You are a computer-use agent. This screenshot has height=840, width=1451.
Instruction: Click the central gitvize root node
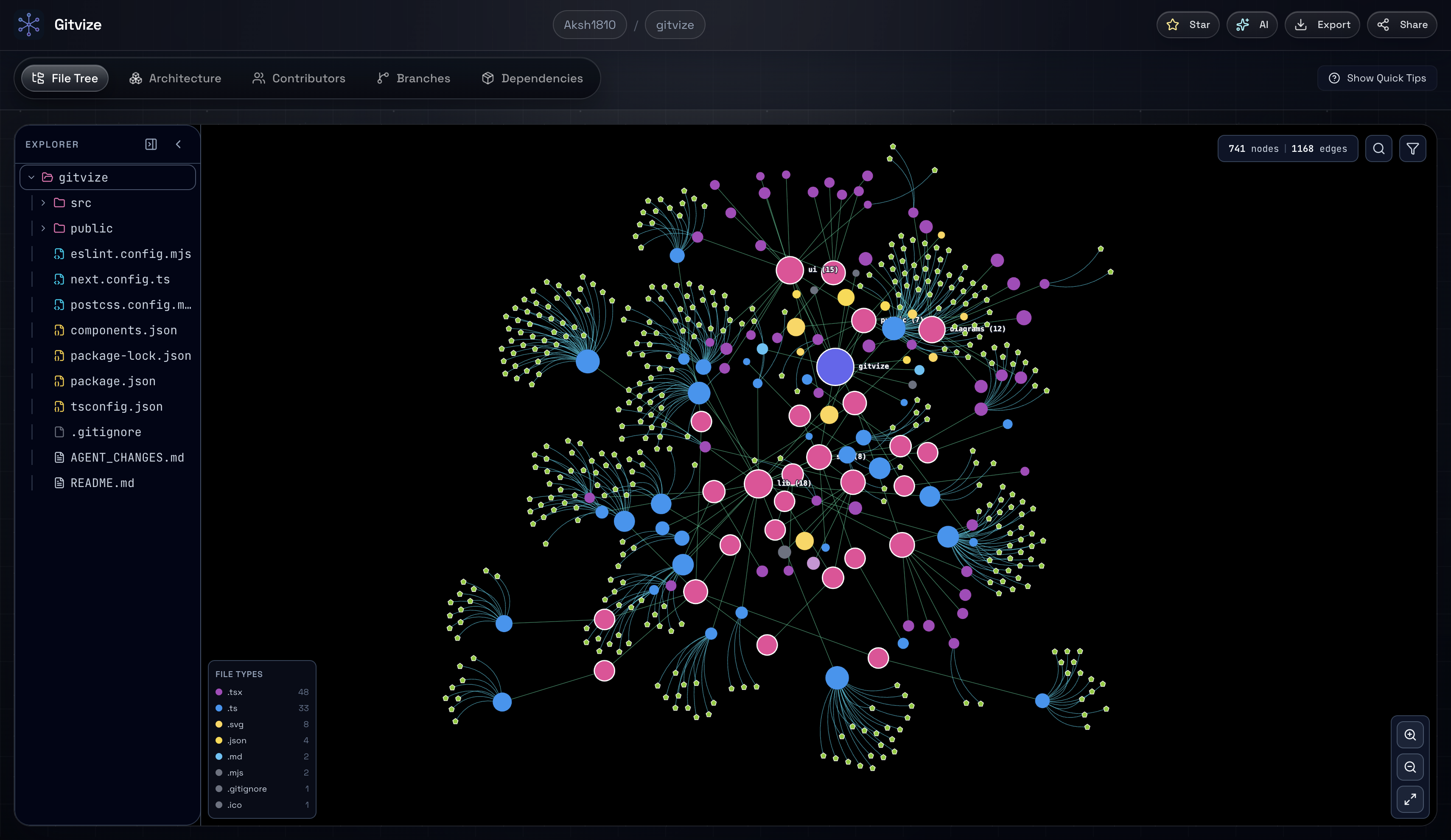coord(835,367)
